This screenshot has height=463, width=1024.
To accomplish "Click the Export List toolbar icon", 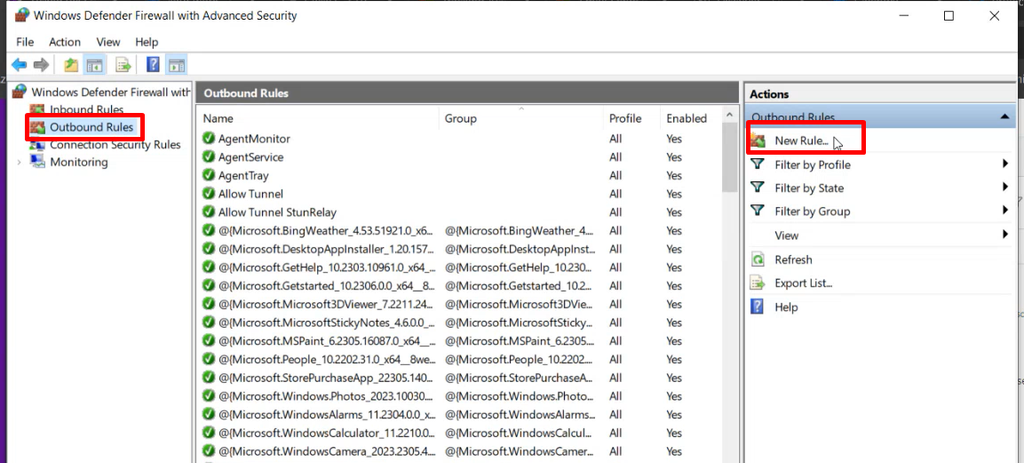I will coord(123,65).
